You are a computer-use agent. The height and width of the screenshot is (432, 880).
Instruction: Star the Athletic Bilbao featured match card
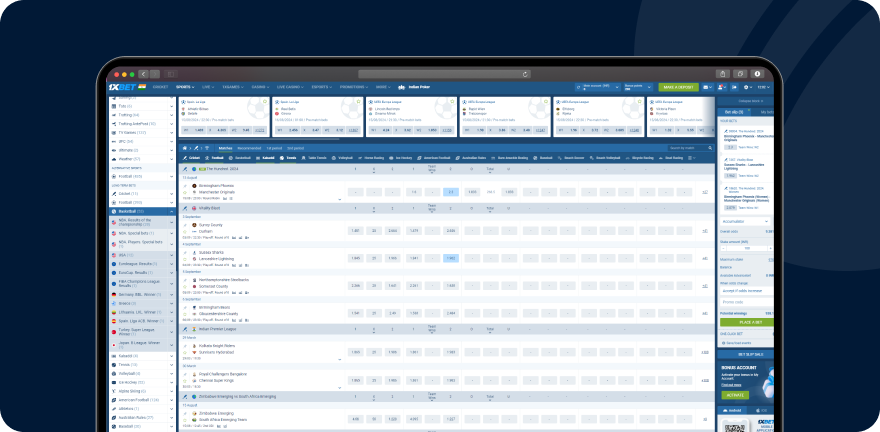click(x=265, y=102)
